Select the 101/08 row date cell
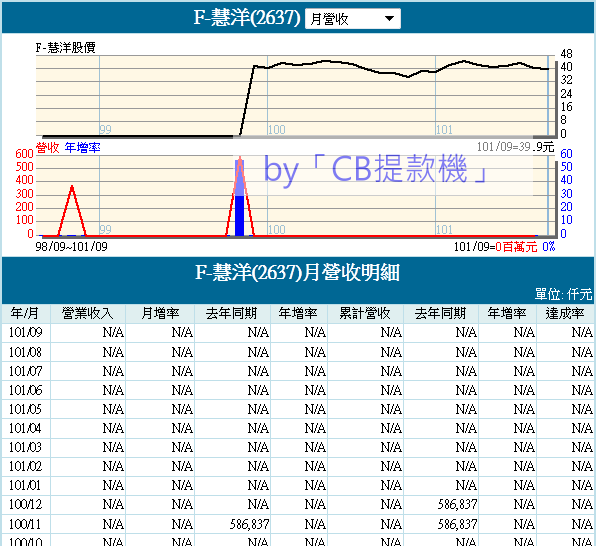Viewport: 600px width, 546px height. coord(25,352)
